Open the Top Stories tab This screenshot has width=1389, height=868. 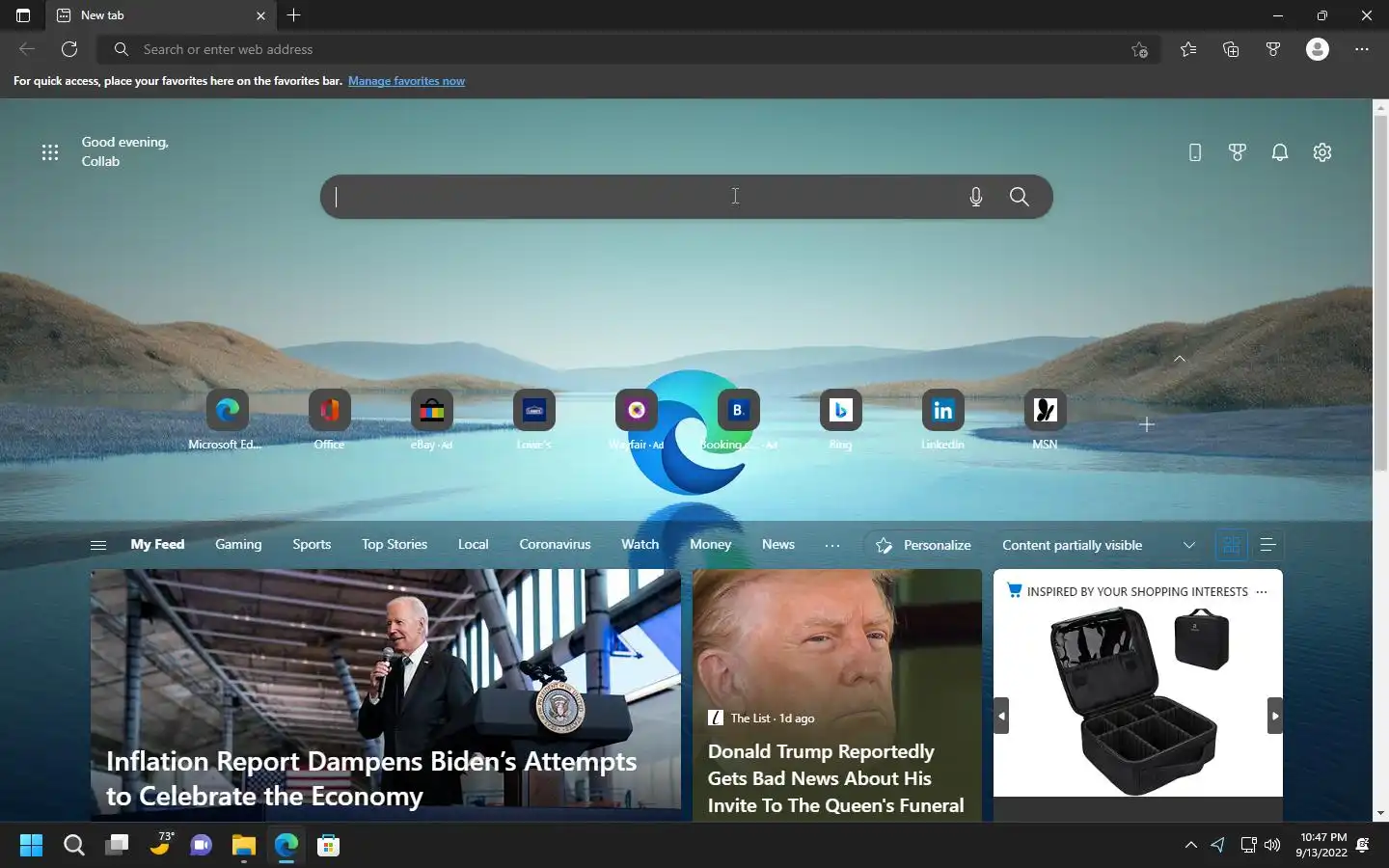(x=395, y=544)
